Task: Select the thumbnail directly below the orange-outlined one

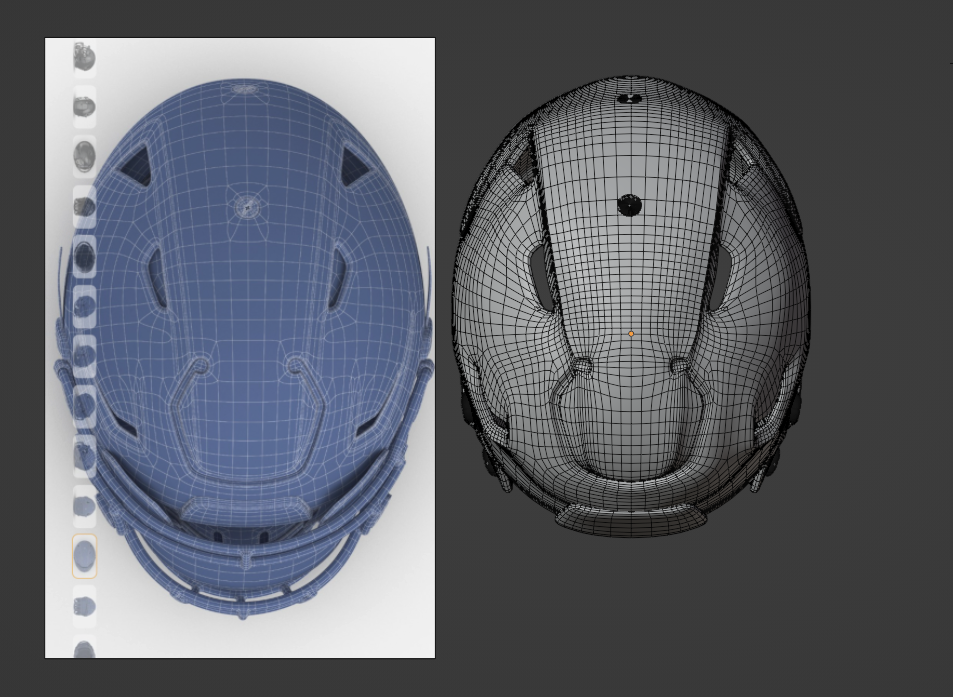Action: (84, 606)
